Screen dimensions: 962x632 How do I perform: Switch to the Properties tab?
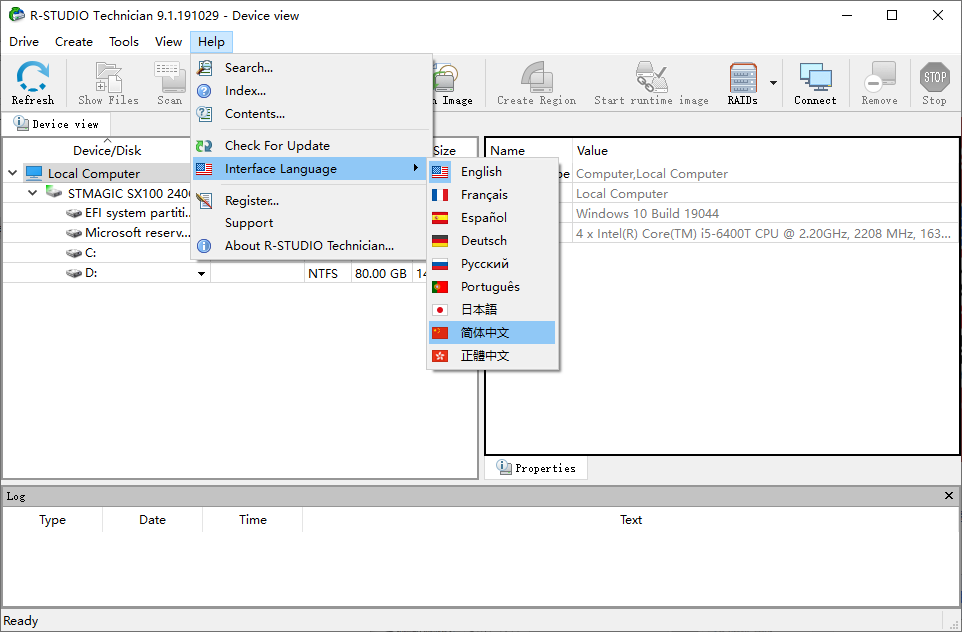point(537,468)
